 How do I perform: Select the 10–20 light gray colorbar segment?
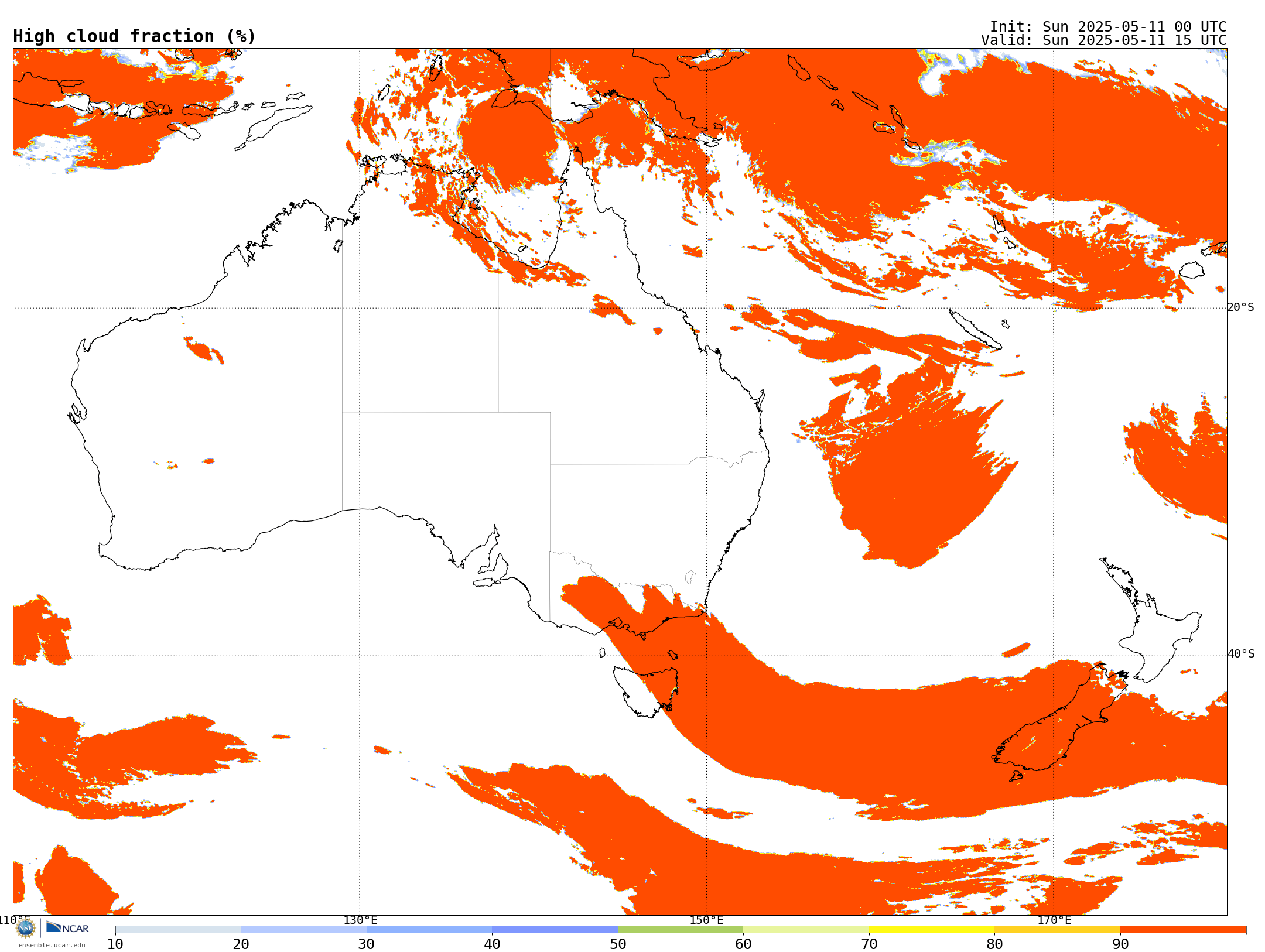tap(178, 930)
